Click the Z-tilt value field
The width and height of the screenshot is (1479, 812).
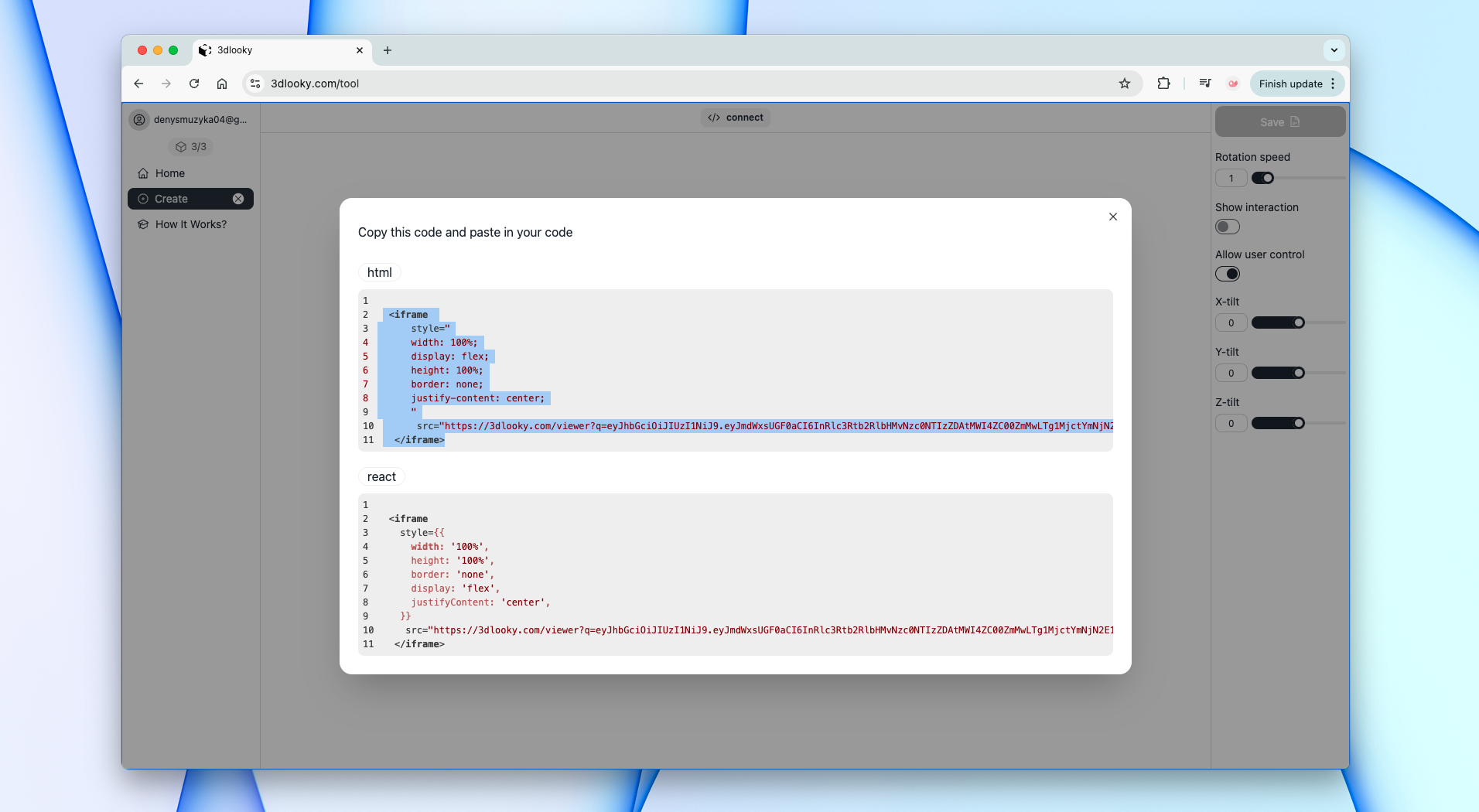(x=1231, y=423)
